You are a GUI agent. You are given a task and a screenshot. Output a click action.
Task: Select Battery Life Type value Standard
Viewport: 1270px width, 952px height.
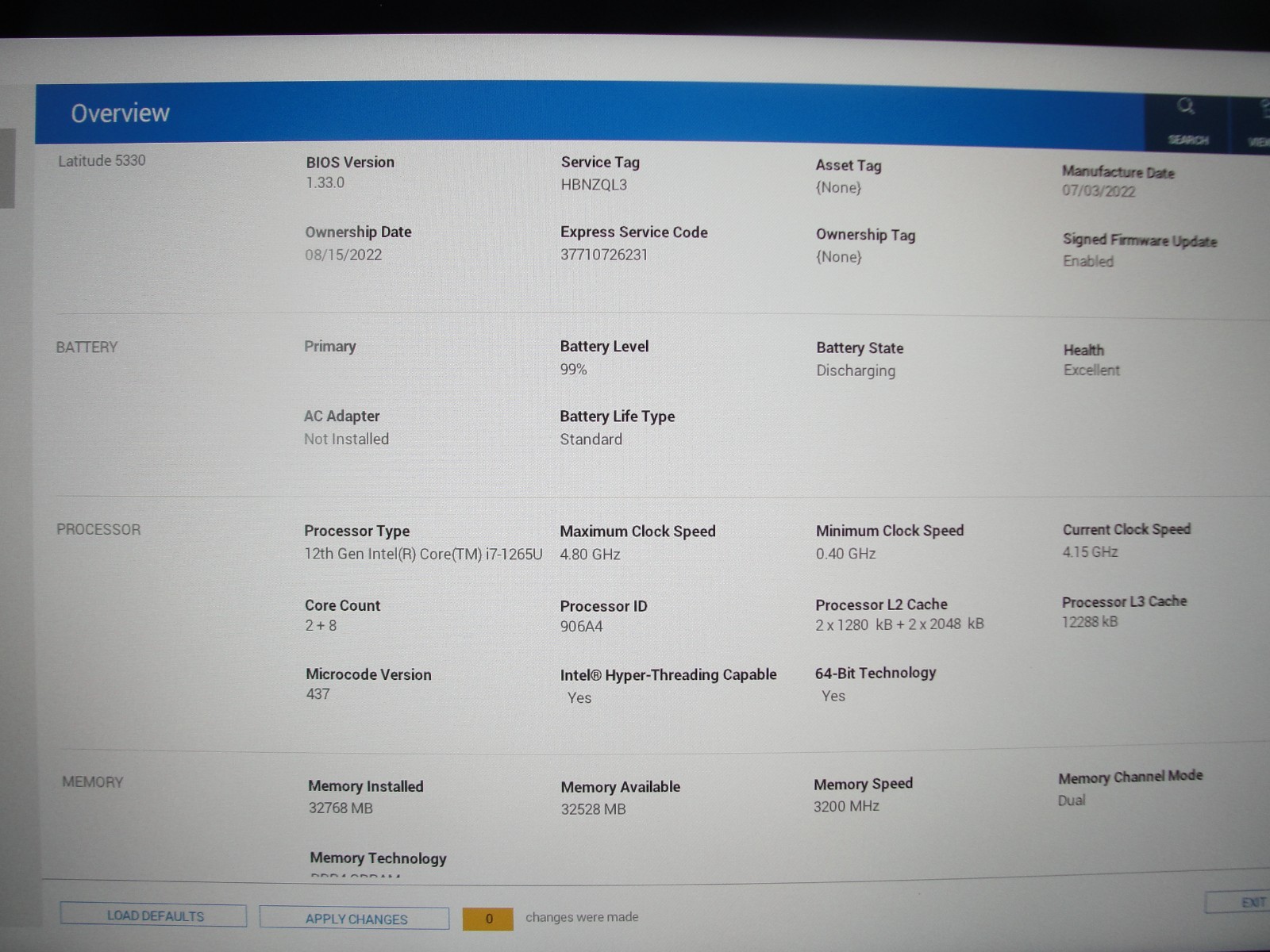click(x=591, y=440)
